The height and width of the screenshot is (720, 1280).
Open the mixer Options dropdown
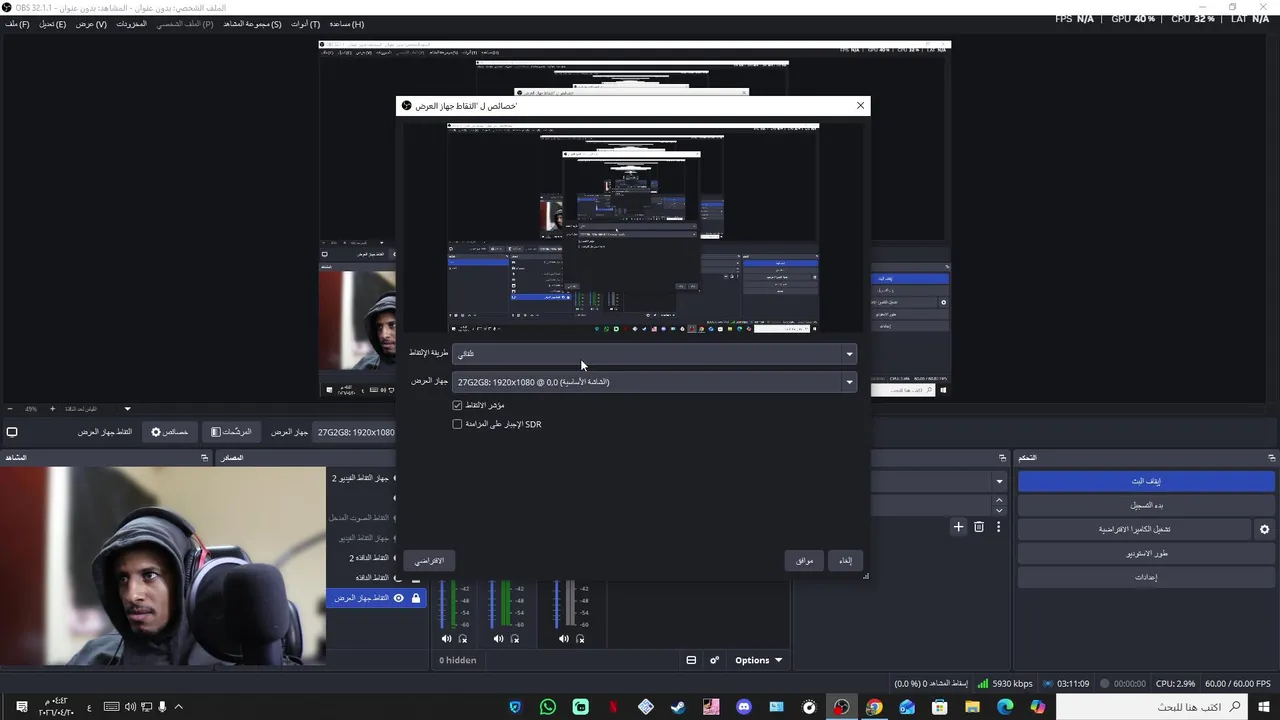(x=758, y=660)
